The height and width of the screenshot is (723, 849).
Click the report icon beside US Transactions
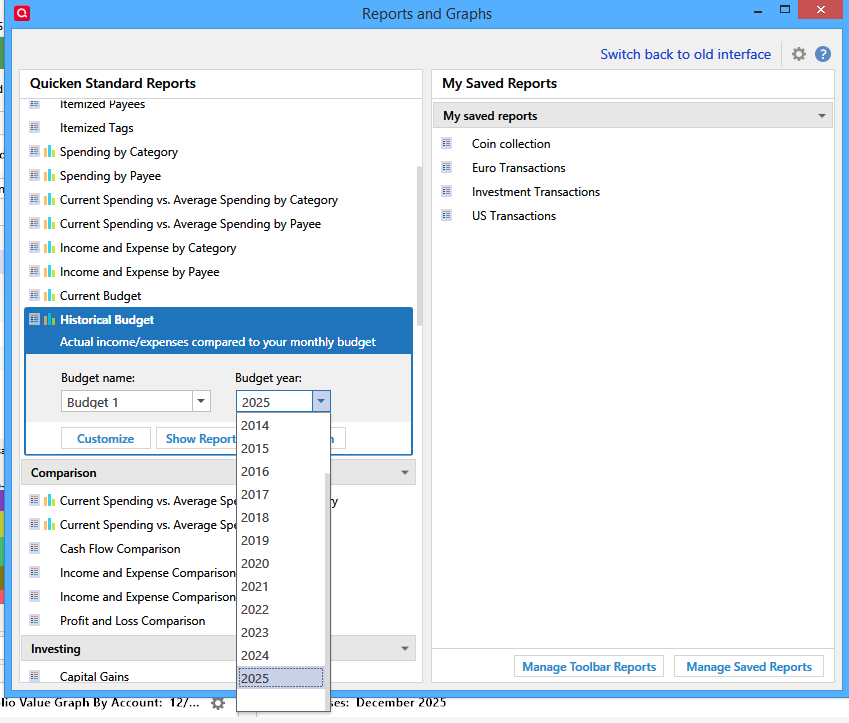click(447, 216)
